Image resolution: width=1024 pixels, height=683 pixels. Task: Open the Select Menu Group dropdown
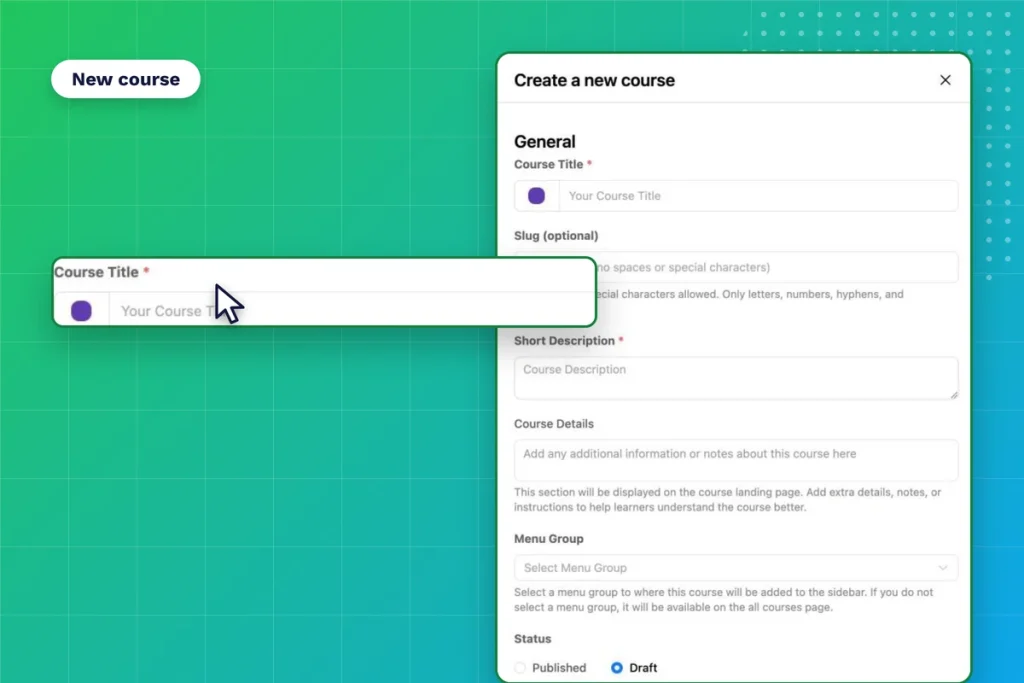point(736,567)
